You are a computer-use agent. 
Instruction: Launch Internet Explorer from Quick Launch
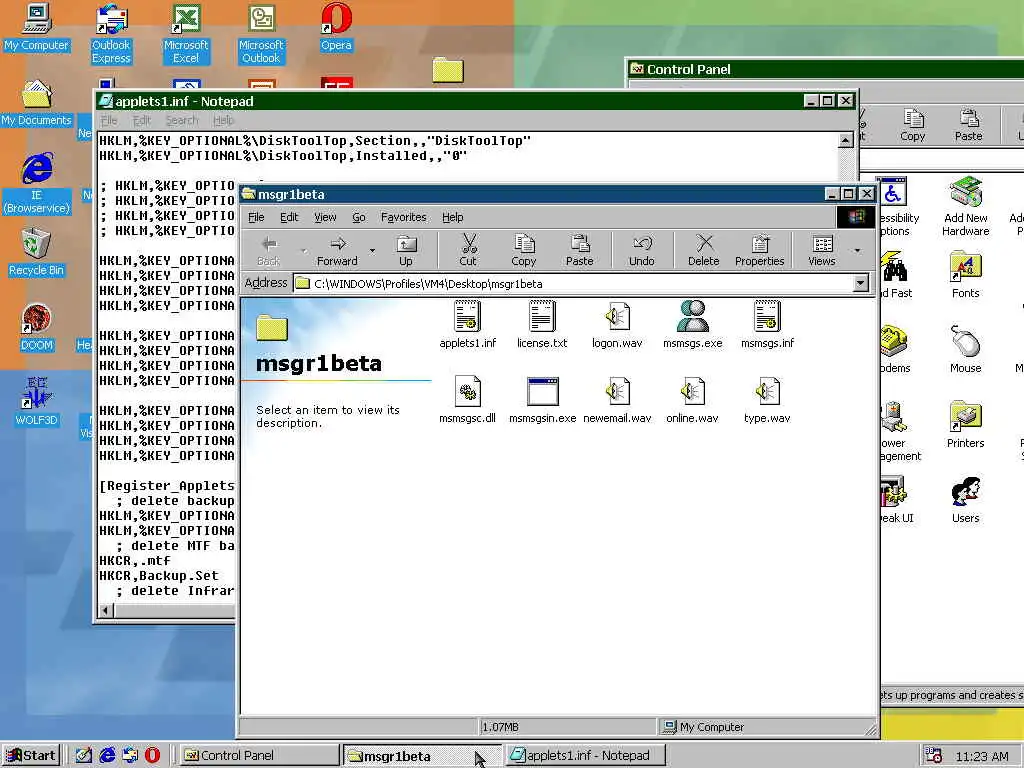pyautogui.click(x=107, y=756)
